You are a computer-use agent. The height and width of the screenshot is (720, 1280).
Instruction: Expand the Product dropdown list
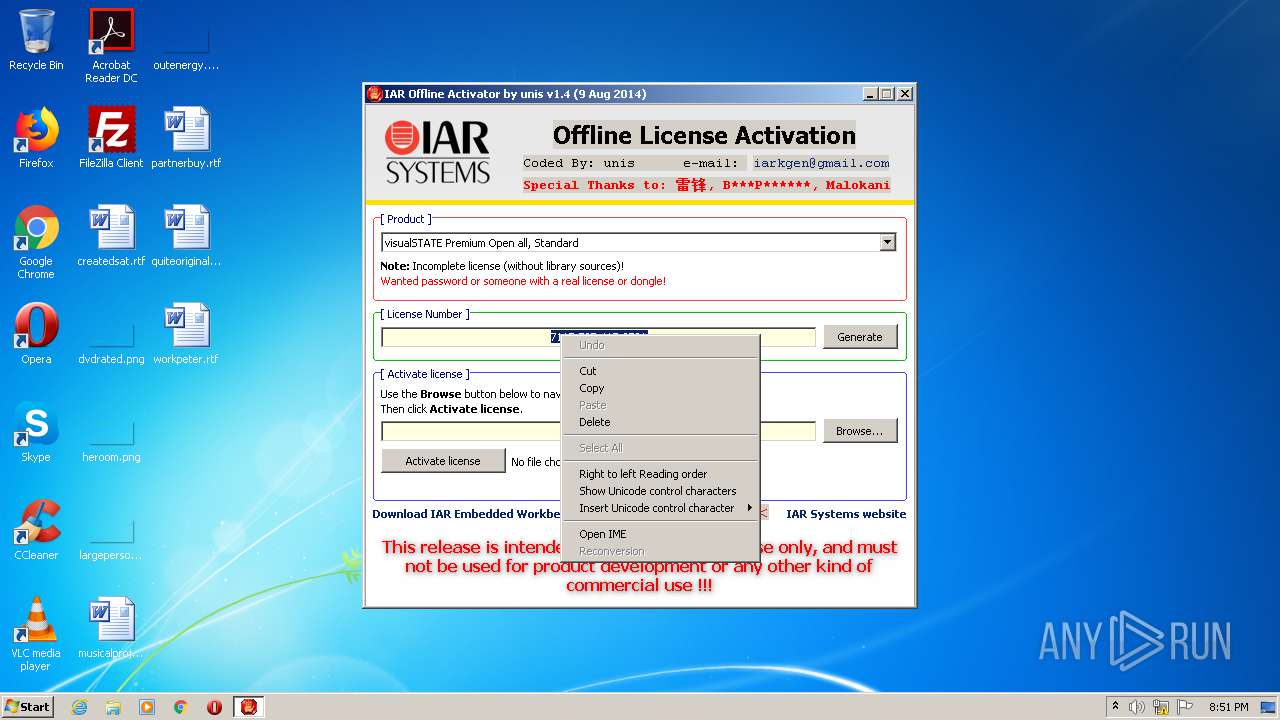[887, 242]
